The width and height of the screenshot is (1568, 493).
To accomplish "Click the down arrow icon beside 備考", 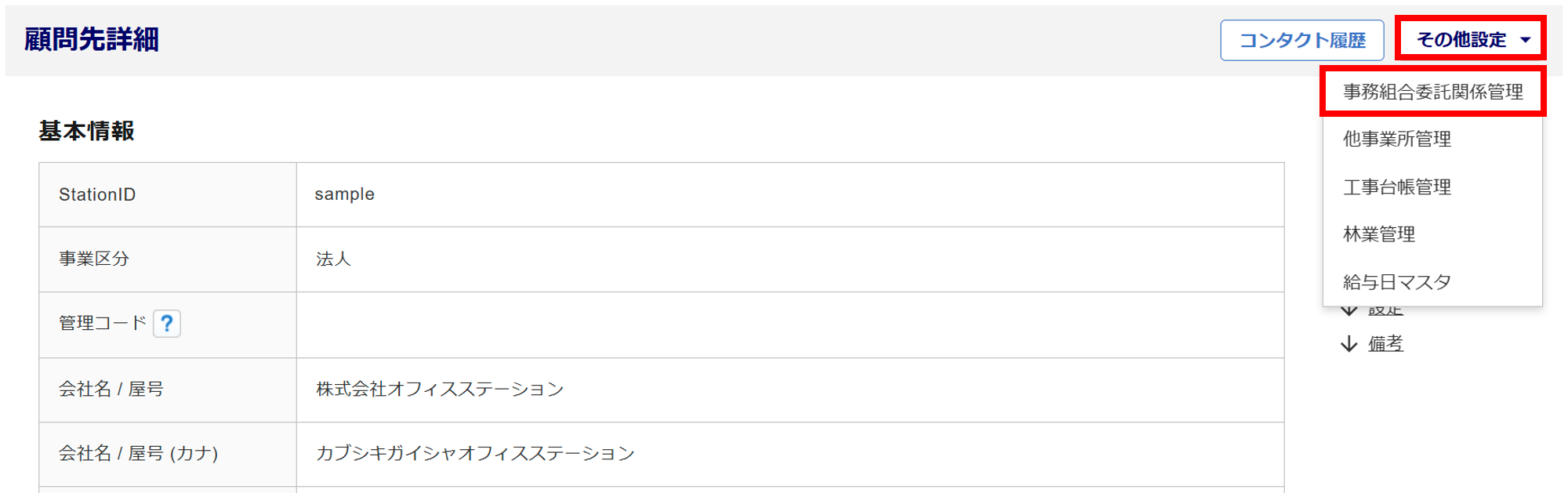I will coord(1348,344).
